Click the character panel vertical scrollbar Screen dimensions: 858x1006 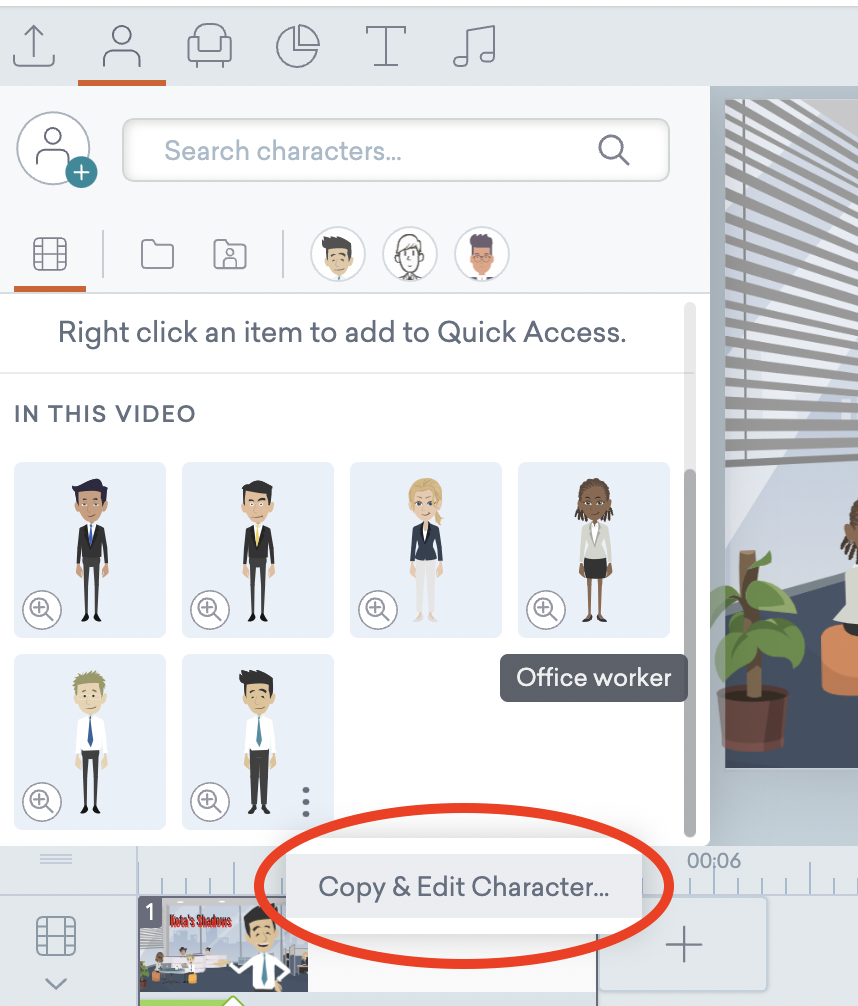(690, 651)
